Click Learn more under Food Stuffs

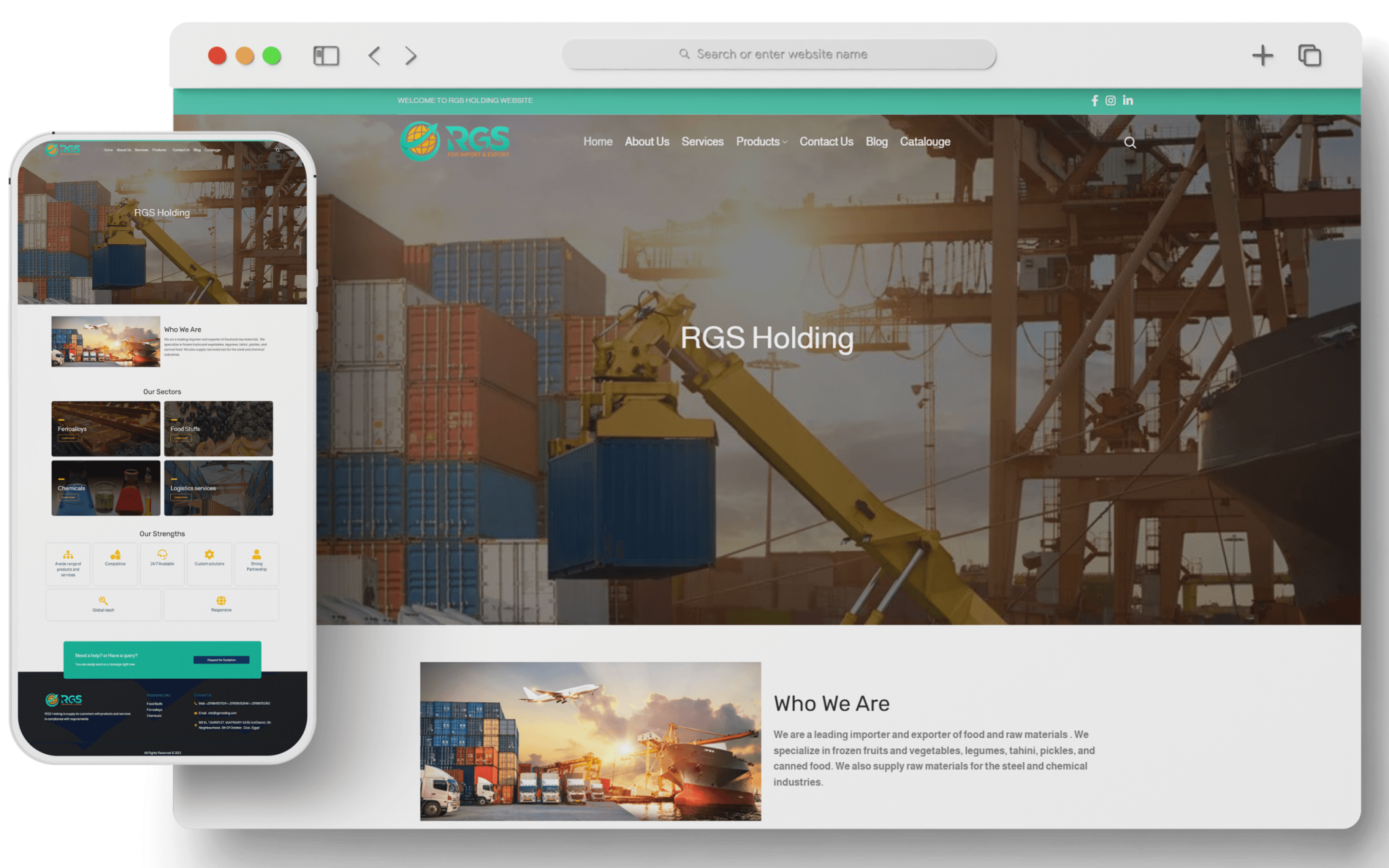coord(181,438)
